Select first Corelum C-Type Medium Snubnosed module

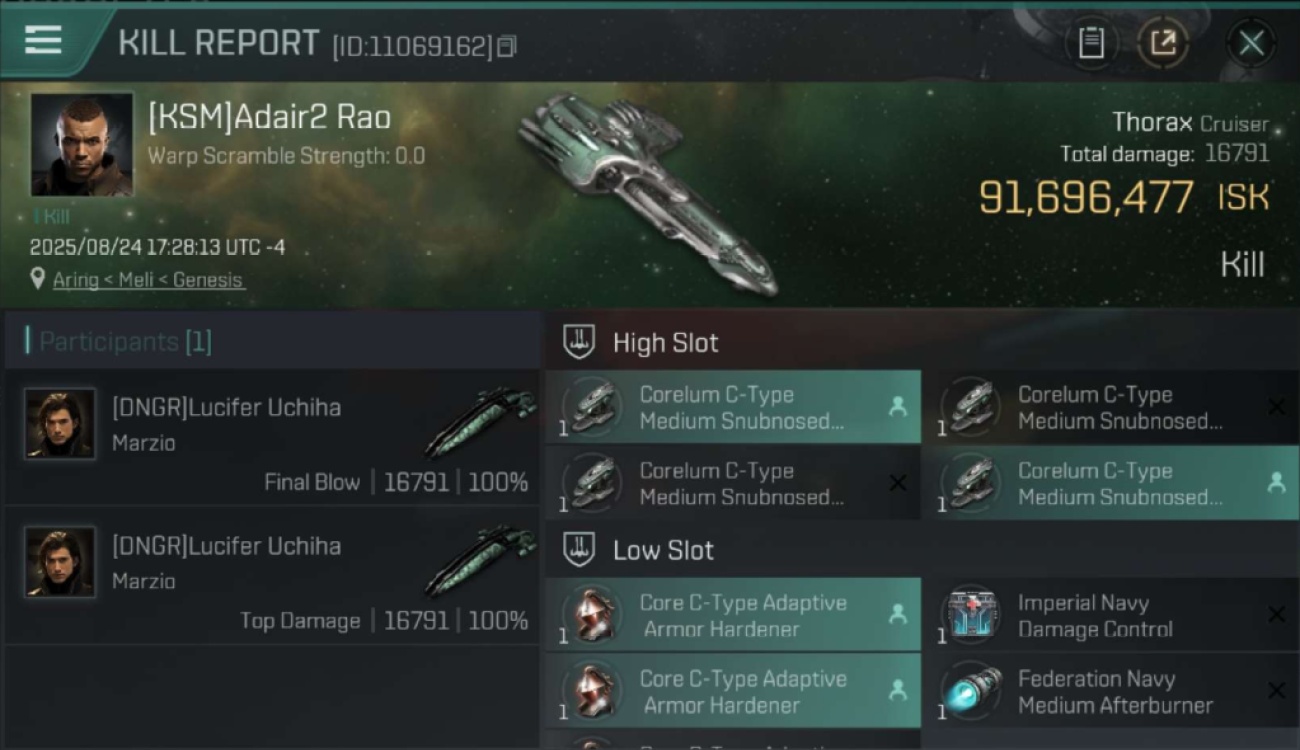(733, 407)
